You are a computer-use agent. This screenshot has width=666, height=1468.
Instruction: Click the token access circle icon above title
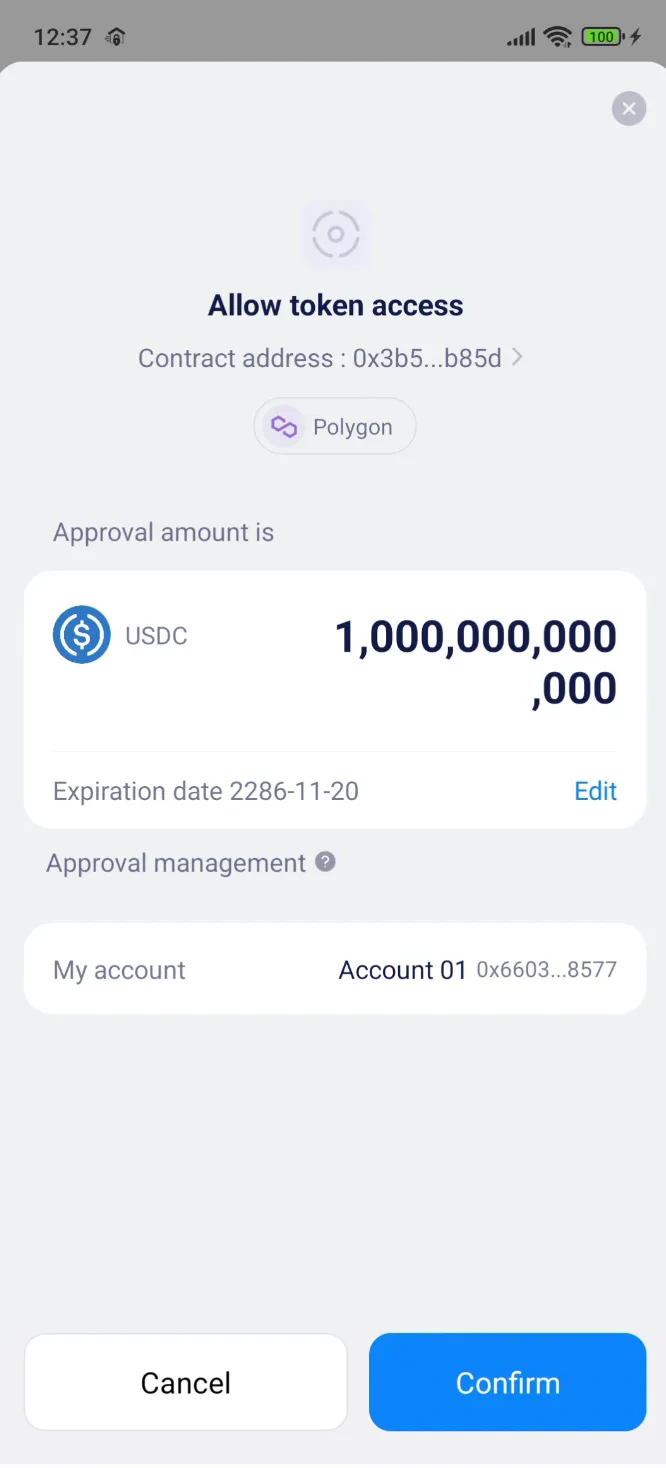tap(335, 234)
